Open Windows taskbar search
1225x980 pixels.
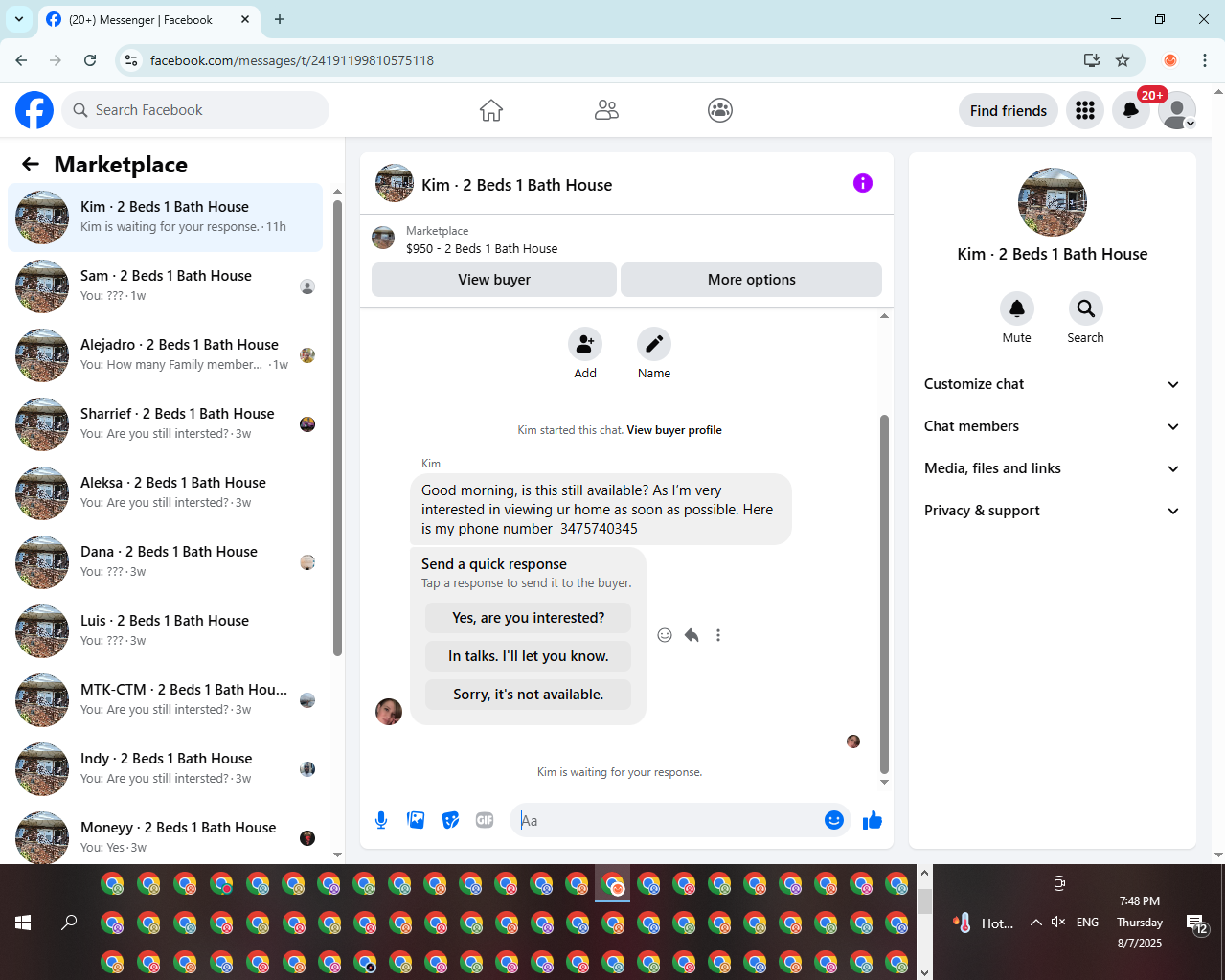click(69, 923)
